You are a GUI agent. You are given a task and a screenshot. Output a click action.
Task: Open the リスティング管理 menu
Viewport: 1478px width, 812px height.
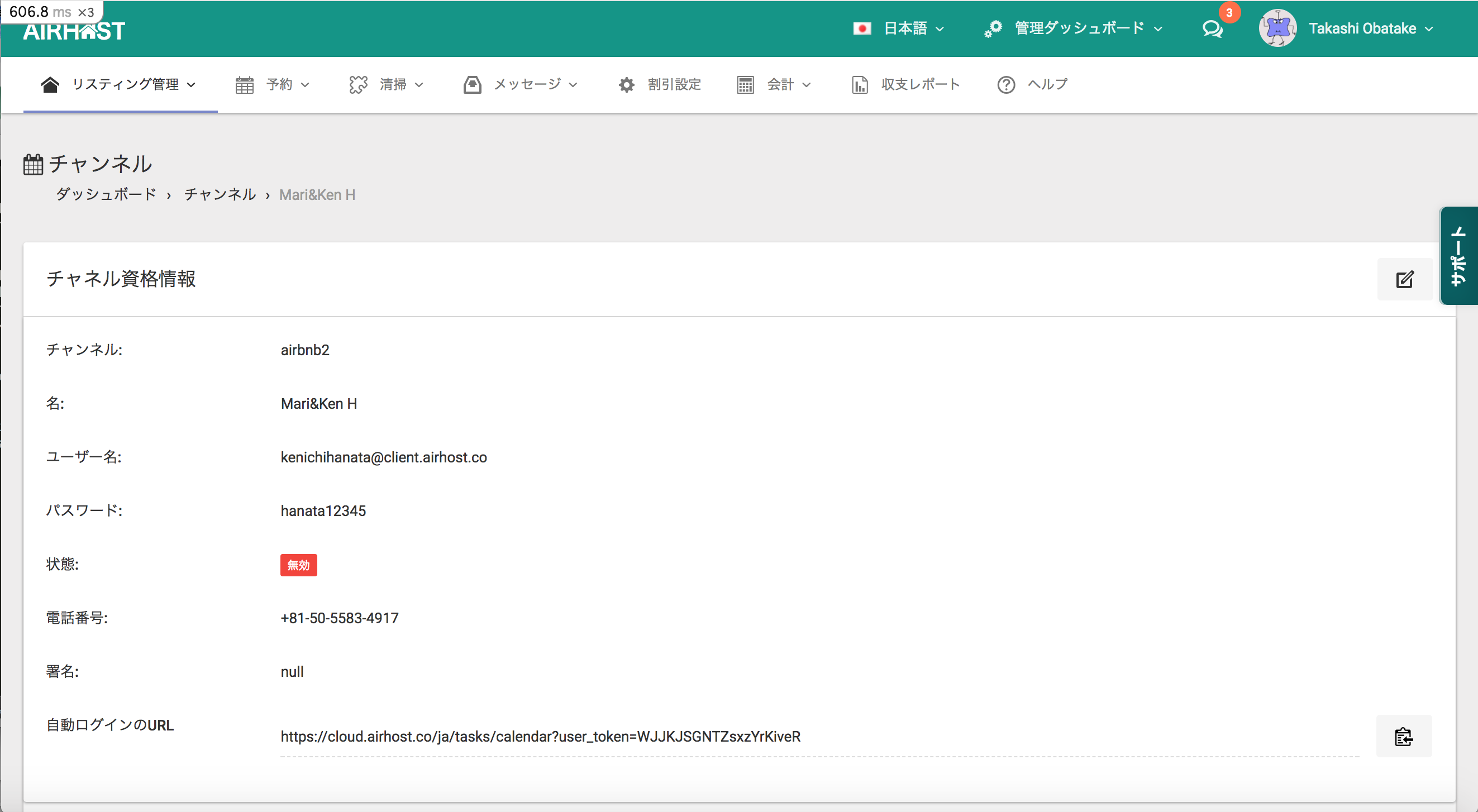(125, 84)
